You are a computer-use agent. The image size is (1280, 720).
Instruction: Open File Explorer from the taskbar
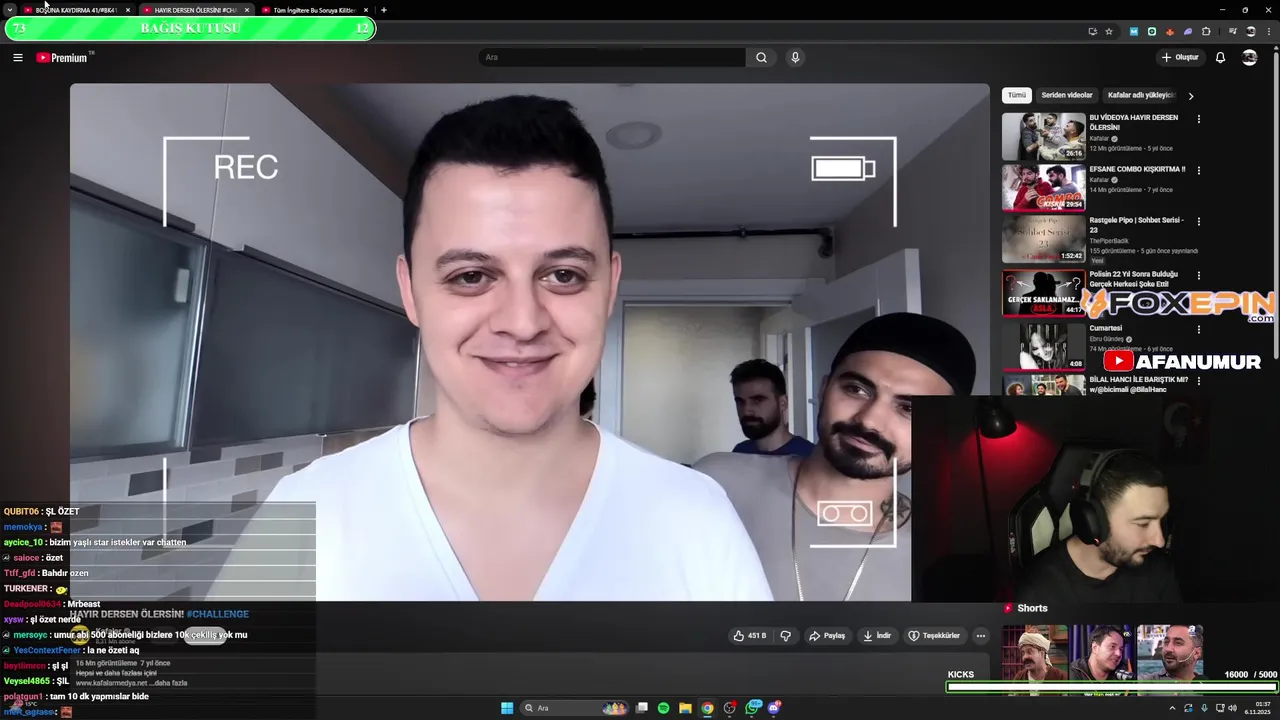685,708
